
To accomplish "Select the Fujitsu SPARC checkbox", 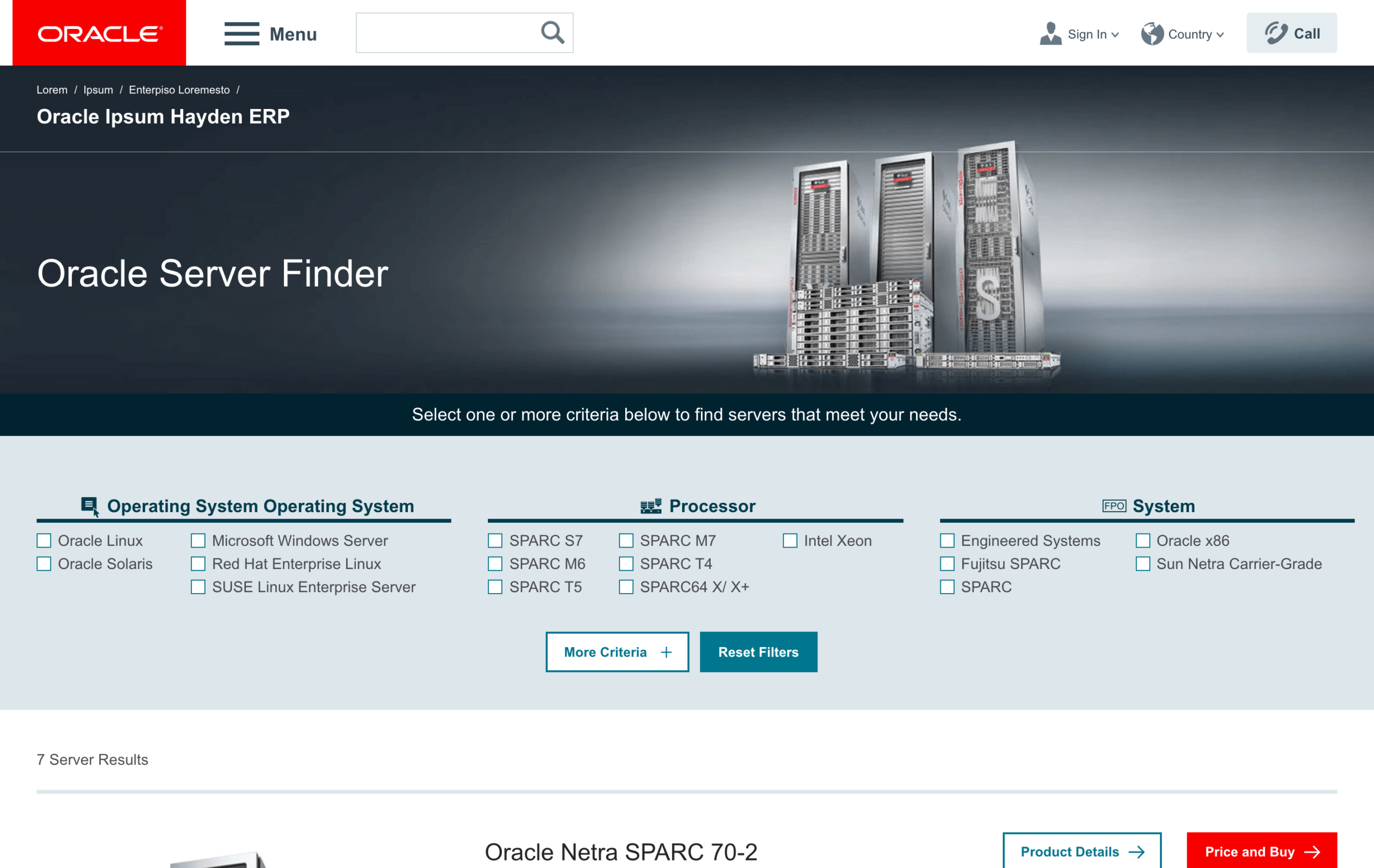I will [x=947, y=564].
